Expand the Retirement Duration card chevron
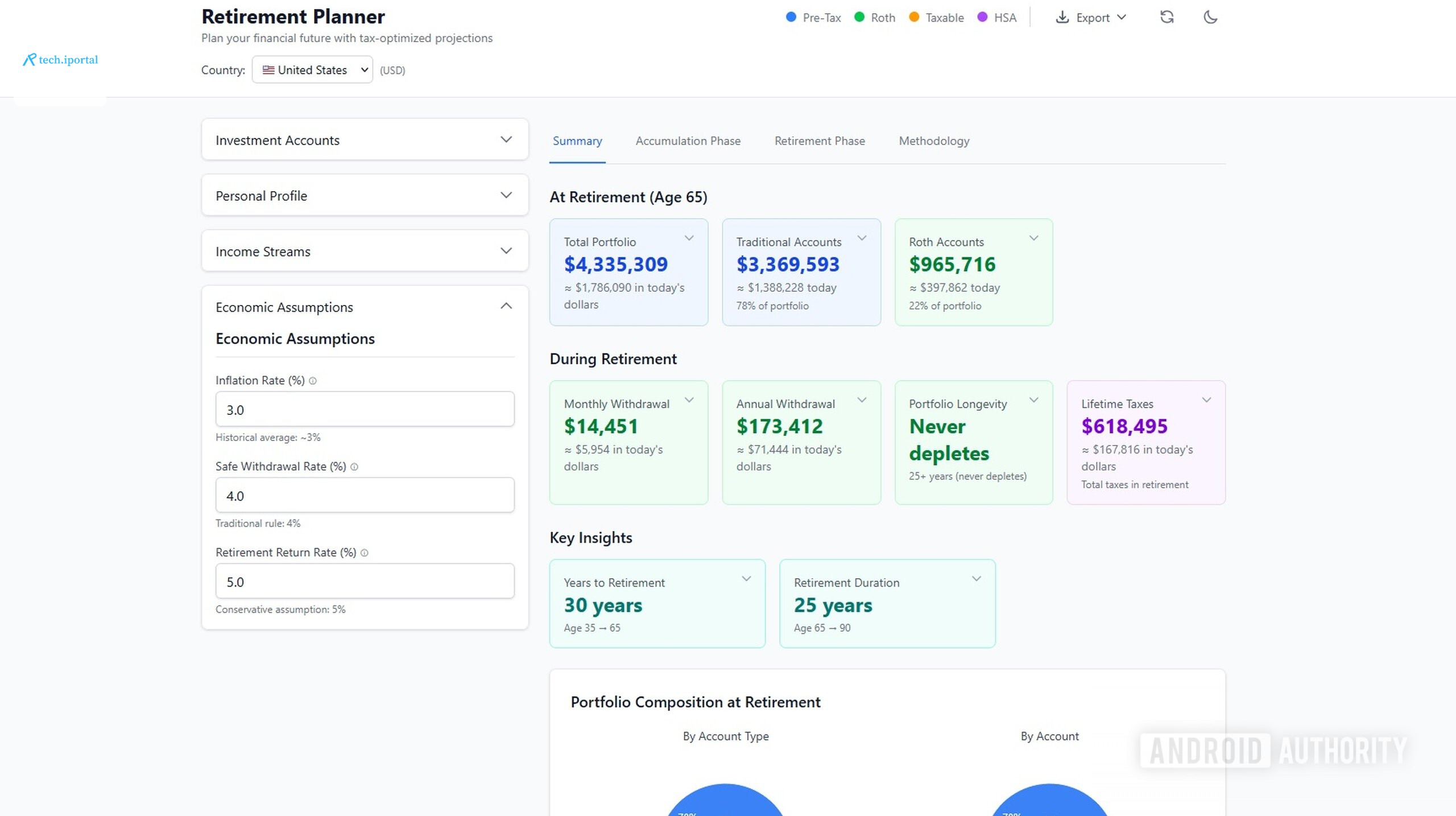 point(977,579)
